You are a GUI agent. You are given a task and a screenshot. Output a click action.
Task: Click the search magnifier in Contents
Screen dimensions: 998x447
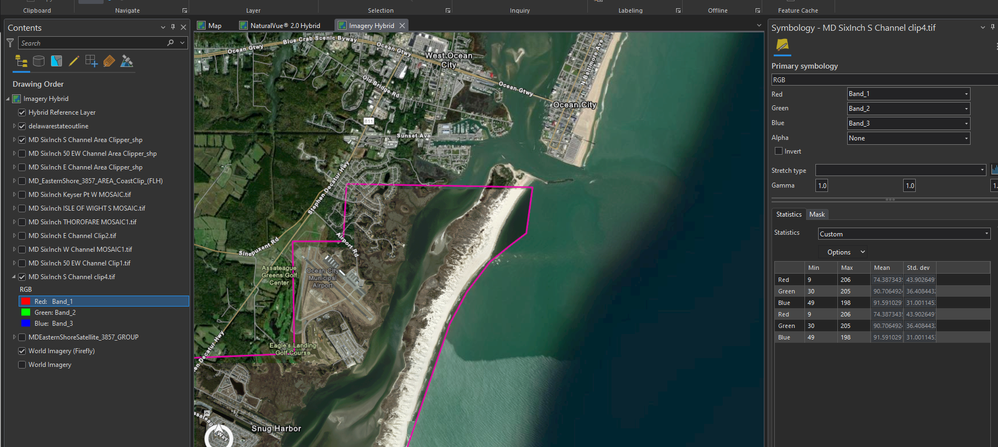[171, 43]
